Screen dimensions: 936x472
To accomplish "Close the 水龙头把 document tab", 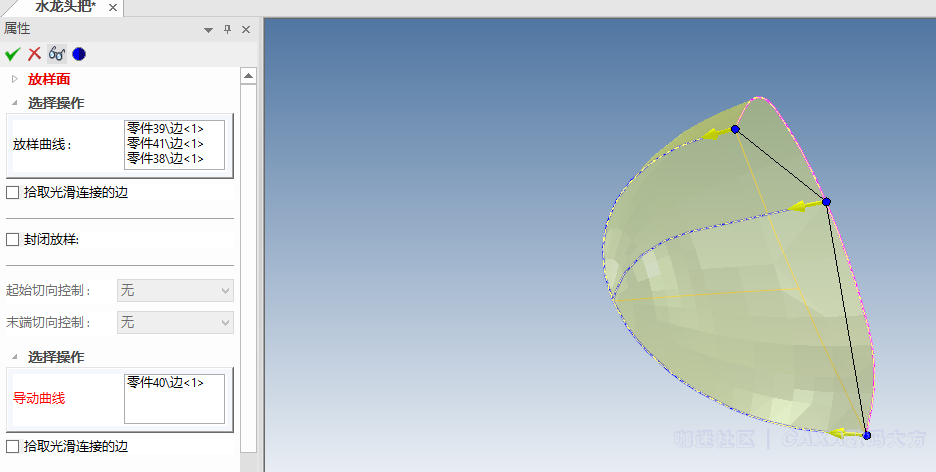I will tap(113, 8).
